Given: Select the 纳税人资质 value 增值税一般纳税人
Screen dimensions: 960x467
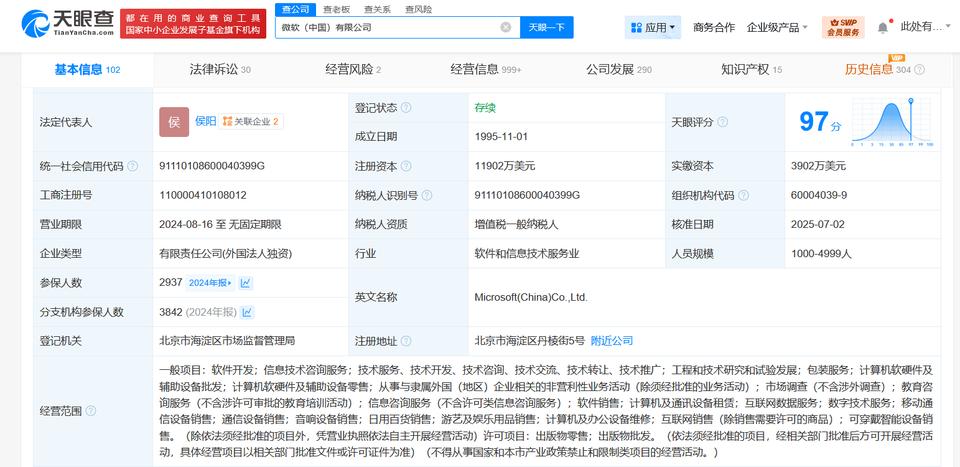Looking at the screenshot, I should click(516, 225).
